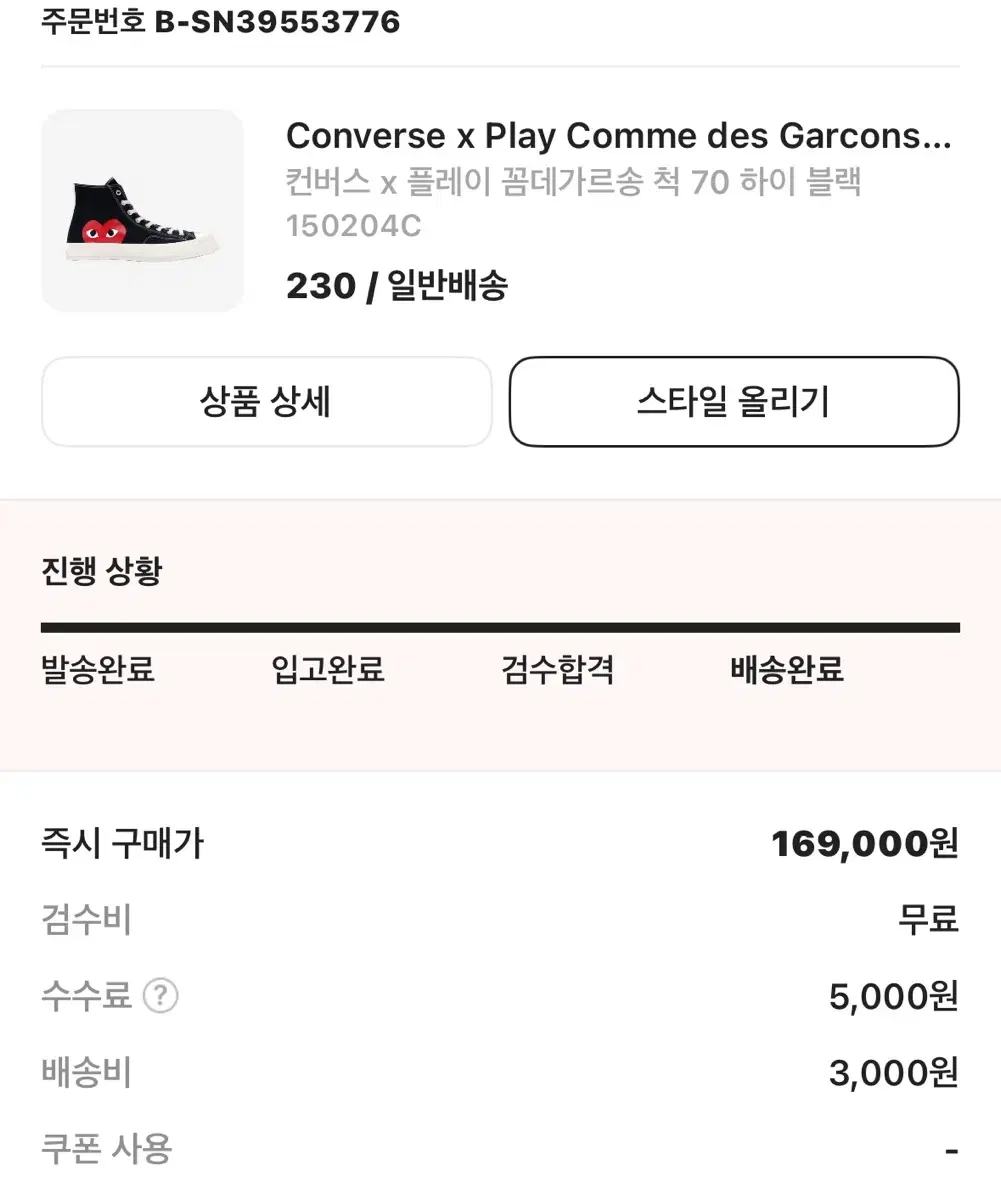Select the 검수합격 status step
This screenshot has width=1001, height=1200.
(x=557, y=669)
